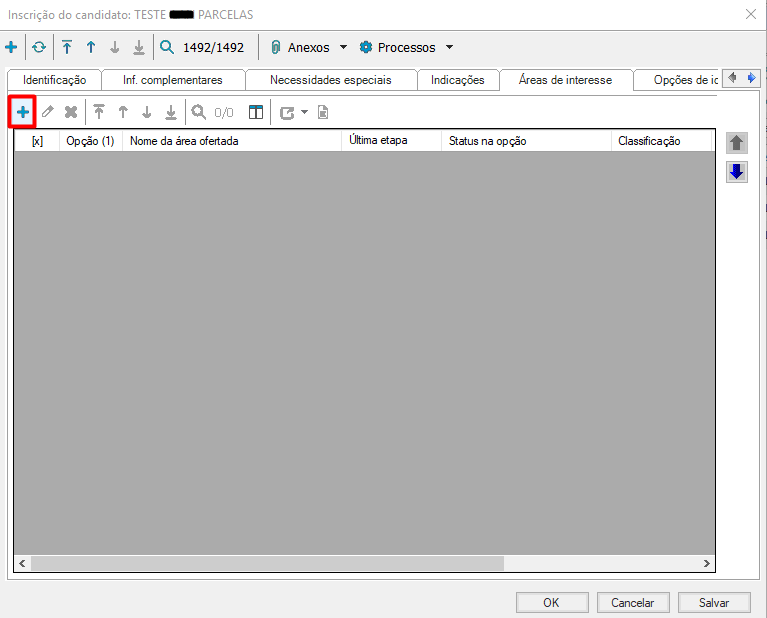Click the blue move-down arrow right of grid
767x618 pixels.
pos(737,171)
